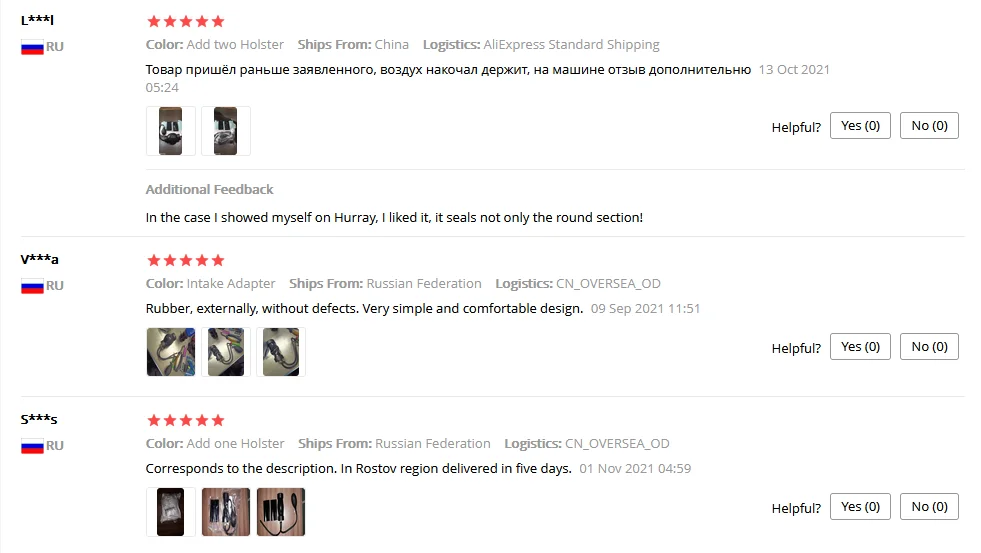Image resolution: width=981 pixels, height=553 pixels.
Task: Open second review photo from L***l
Action: coord(225,131)
